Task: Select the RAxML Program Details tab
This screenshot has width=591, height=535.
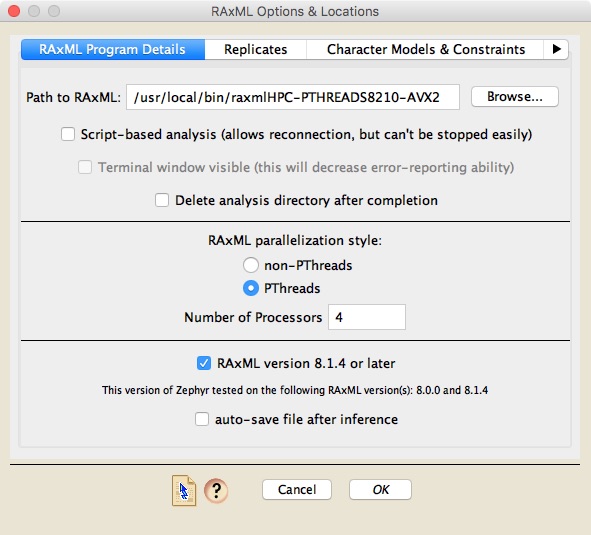Action: point(113,49)
